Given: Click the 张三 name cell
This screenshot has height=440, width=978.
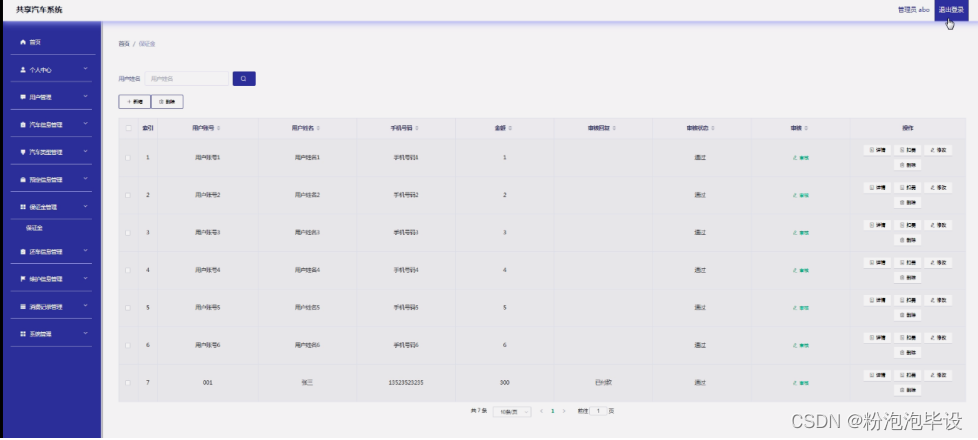Looking at the screenshot, I should 307,383.
